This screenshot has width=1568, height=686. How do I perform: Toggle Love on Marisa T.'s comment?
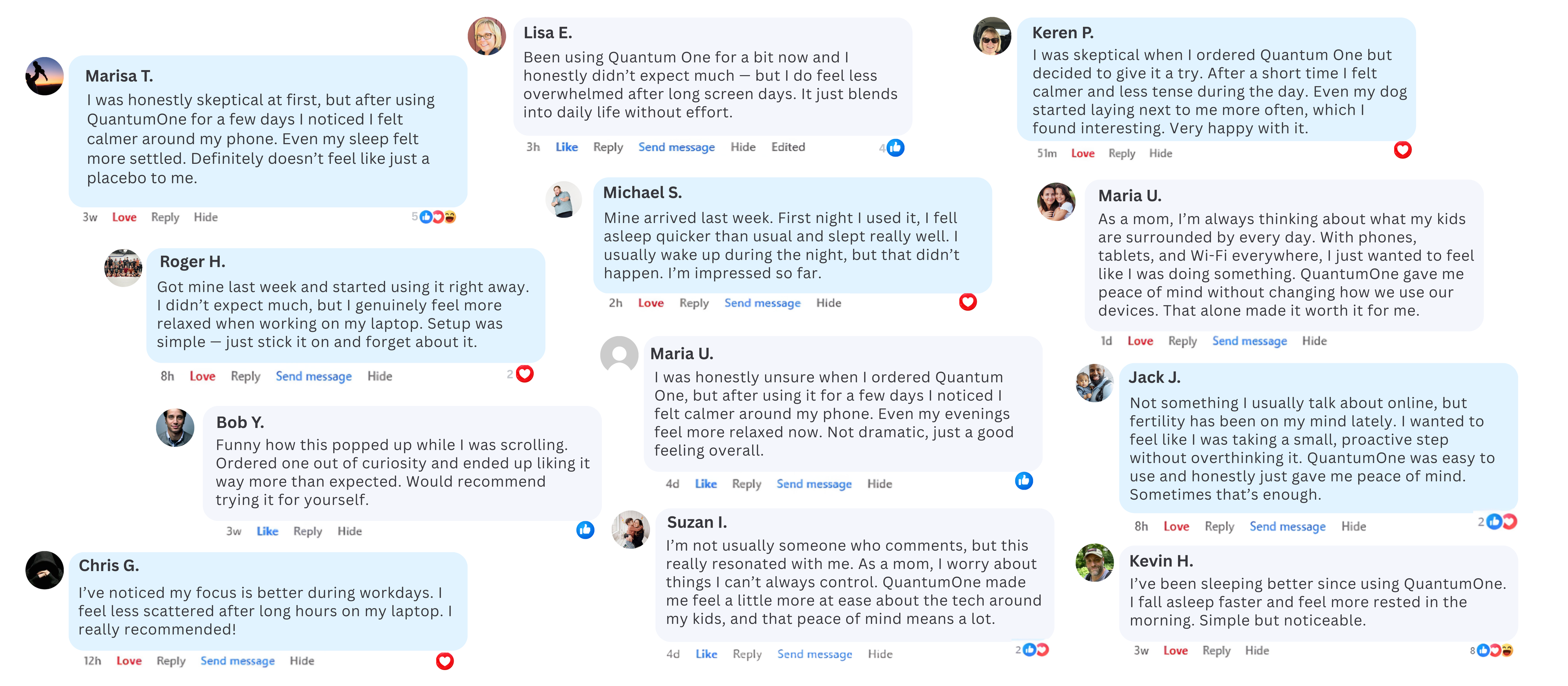coord(124,217)
